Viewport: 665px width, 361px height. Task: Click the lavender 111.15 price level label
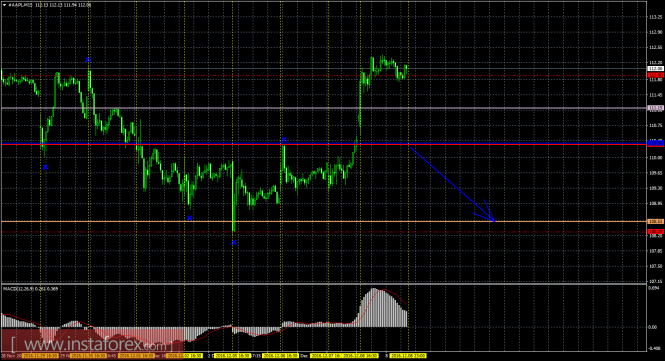point(655,108)
